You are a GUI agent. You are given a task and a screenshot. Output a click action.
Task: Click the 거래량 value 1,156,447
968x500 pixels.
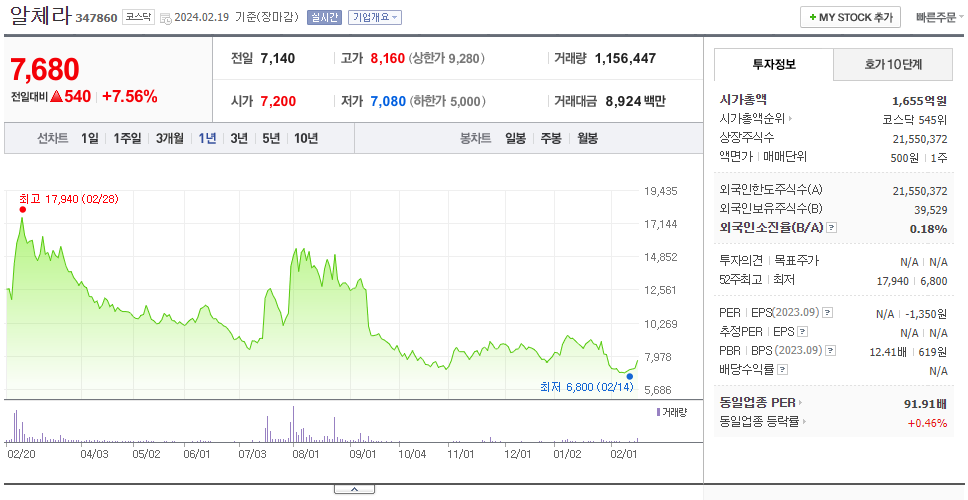point(625,59)
